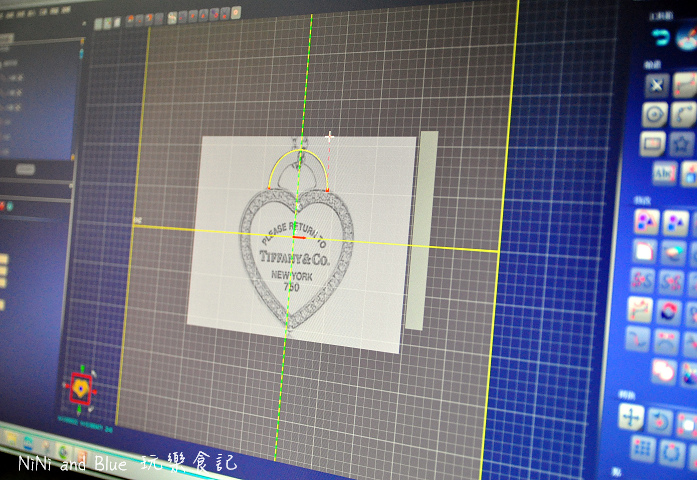Select the rotate transform tool
Screen dimensions: 700x480
(x=660, y=420)
